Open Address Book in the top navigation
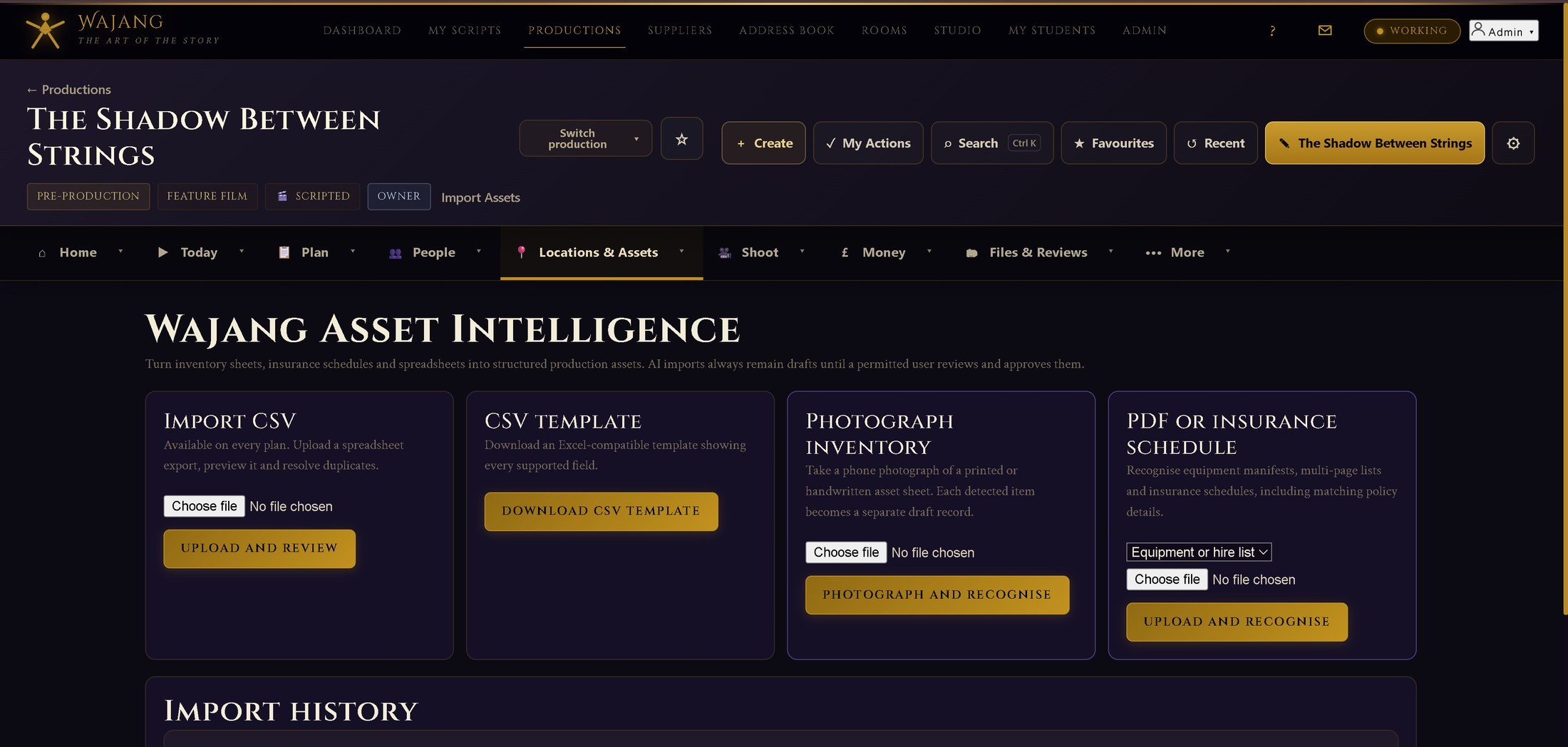Screen dimensions: 1568x747 (x=787, y=31)
